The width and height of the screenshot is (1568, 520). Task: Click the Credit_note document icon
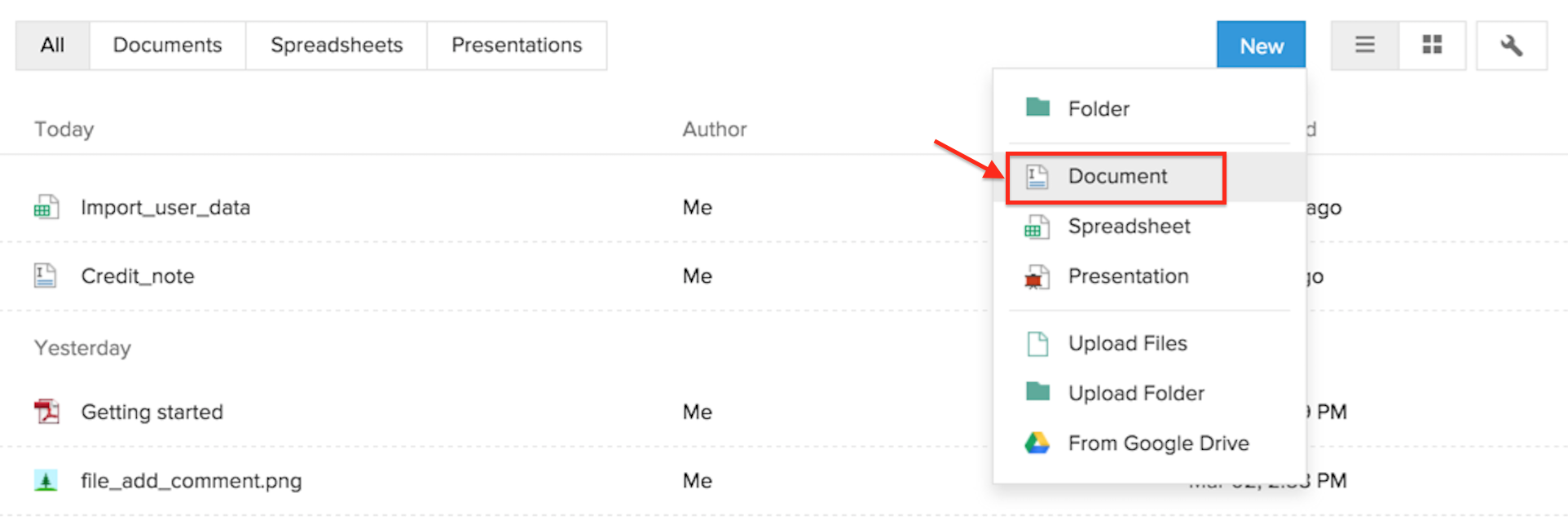click(46, 276)
